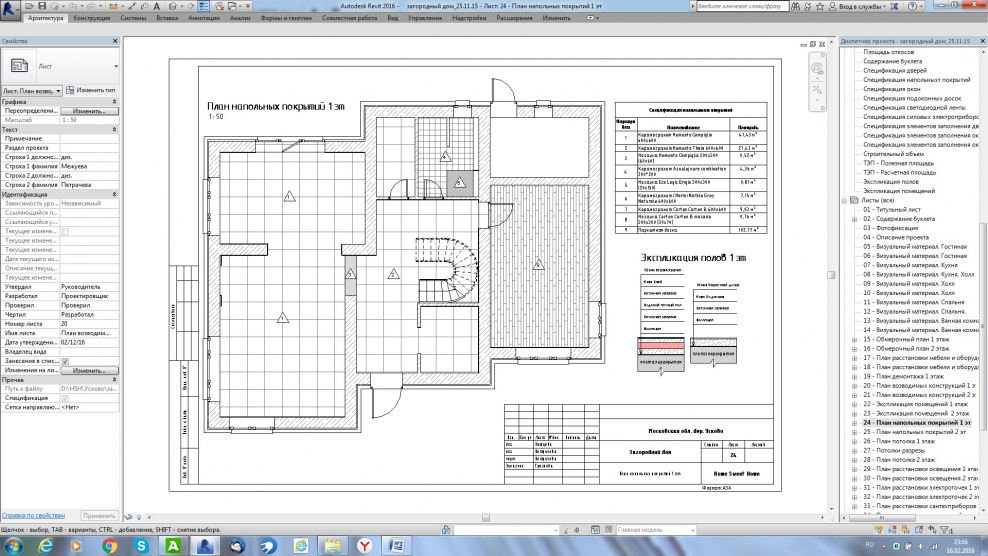Open the 'Справка по свойствам' help link

(32, 515)
